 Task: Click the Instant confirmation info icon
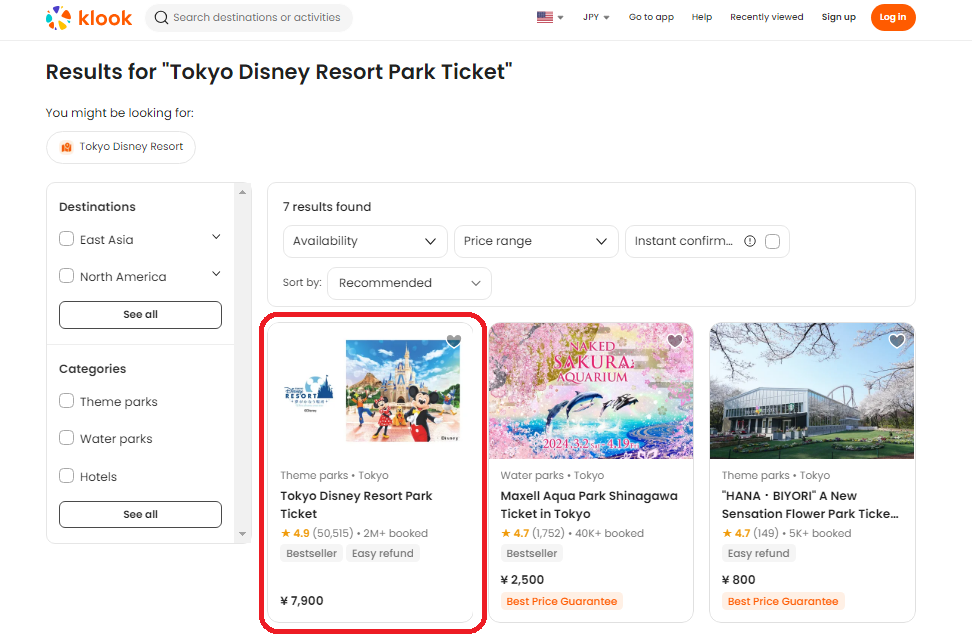point(750,241)
